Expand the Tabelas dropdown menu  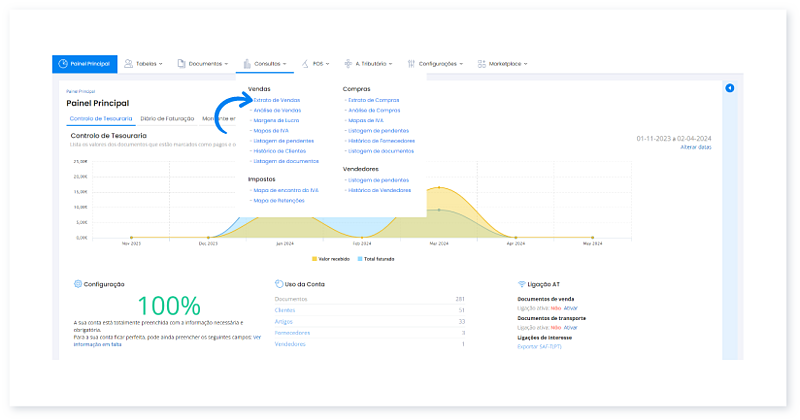pos(160,64)
